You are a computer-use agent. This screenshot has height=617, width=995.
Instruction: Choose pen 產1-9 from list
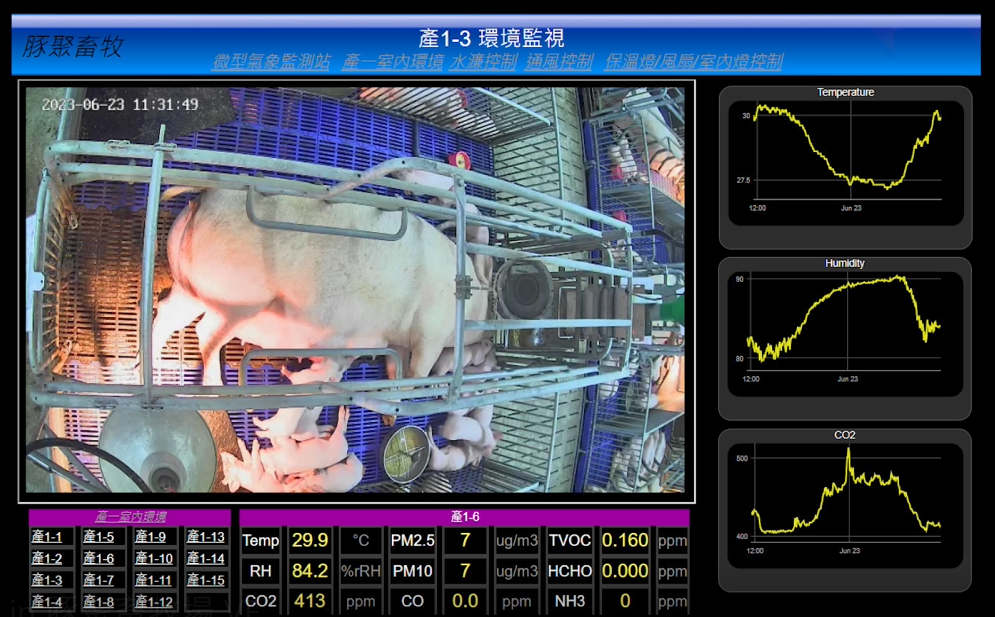coord(150,537)
